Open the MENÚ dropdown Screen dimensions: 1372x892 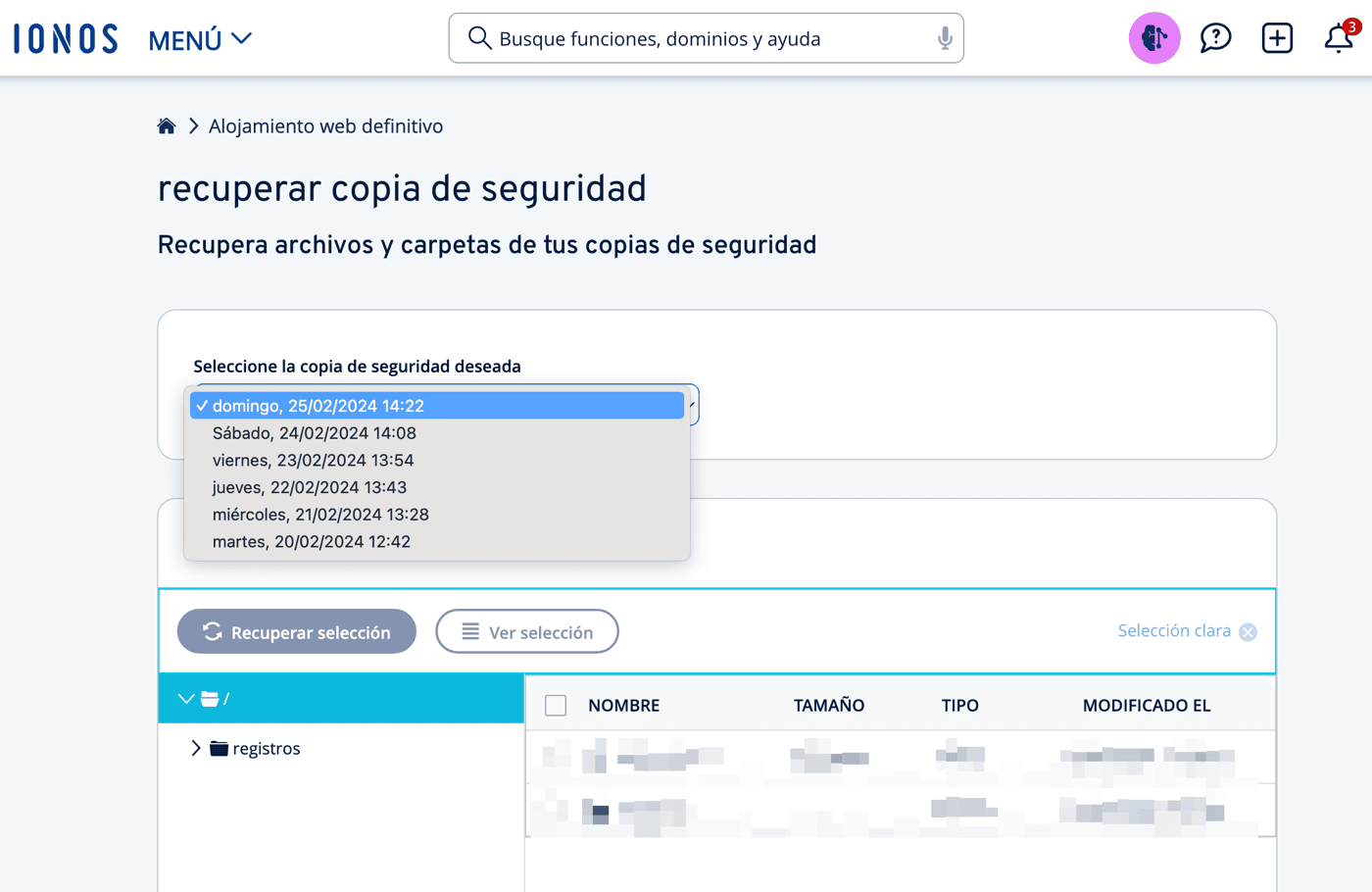coord(200,40)
